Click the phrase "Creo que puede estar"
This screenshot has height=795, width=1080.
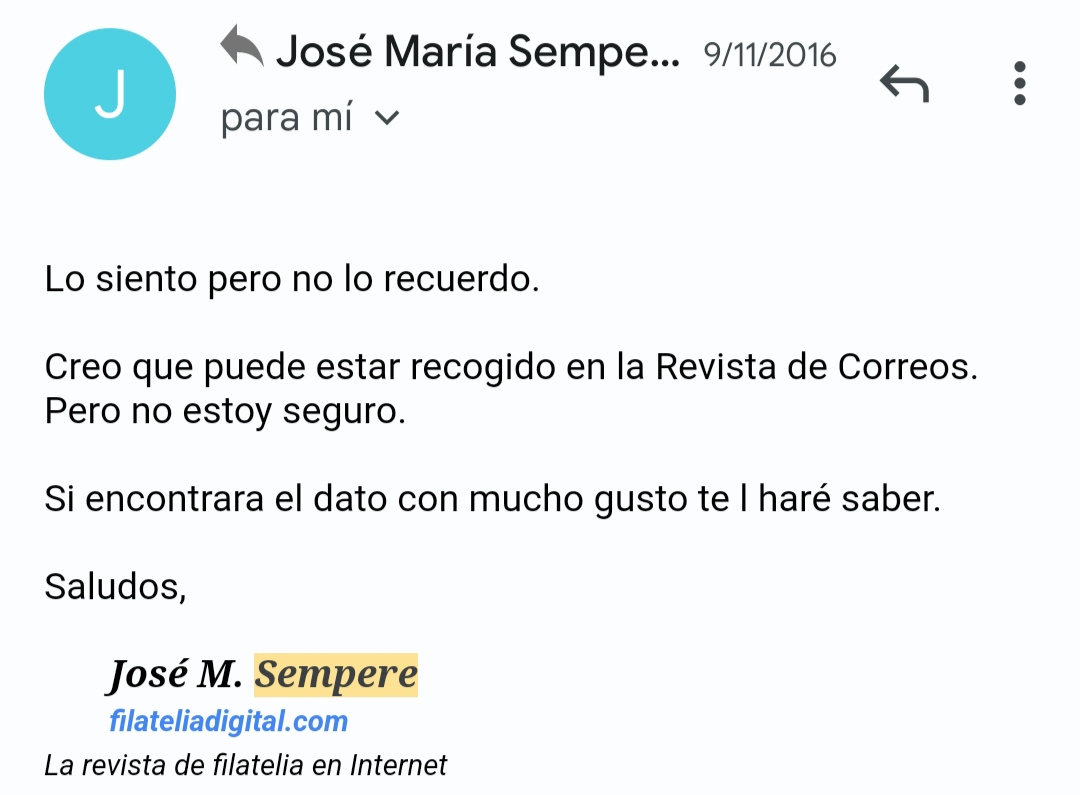click(x=222, y=367)
